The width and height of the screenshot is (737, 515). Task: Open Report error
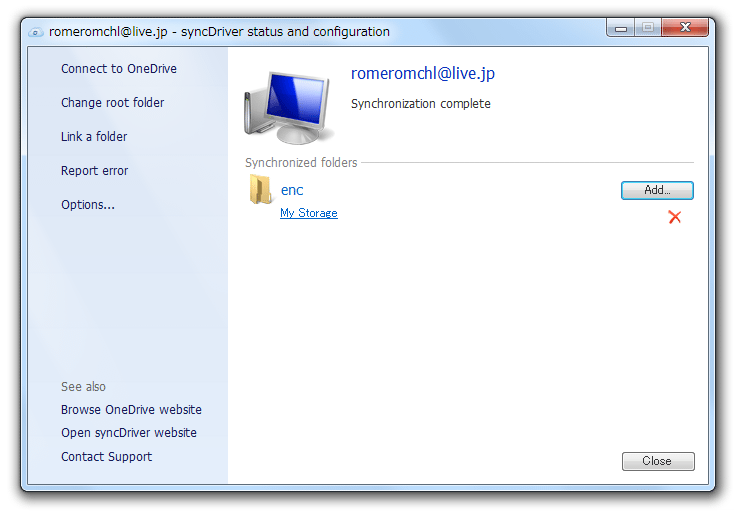pyautogui.click(x=94, y=171)
